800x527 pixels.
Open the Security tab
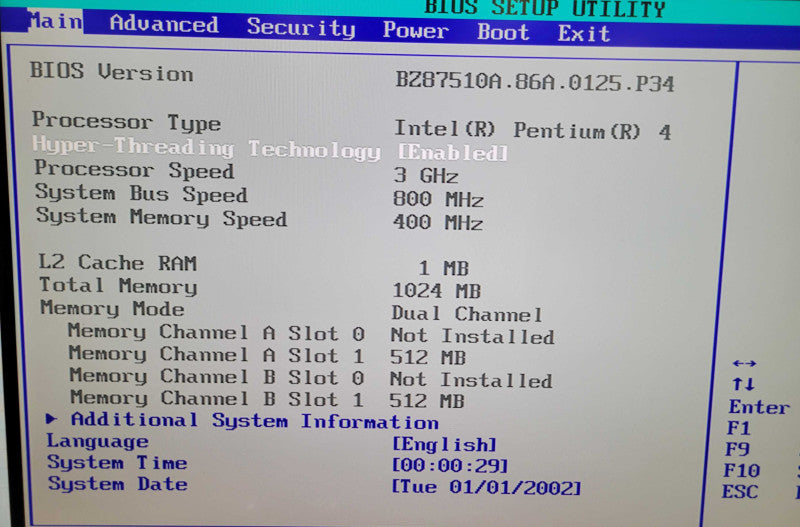pos(301,27)
